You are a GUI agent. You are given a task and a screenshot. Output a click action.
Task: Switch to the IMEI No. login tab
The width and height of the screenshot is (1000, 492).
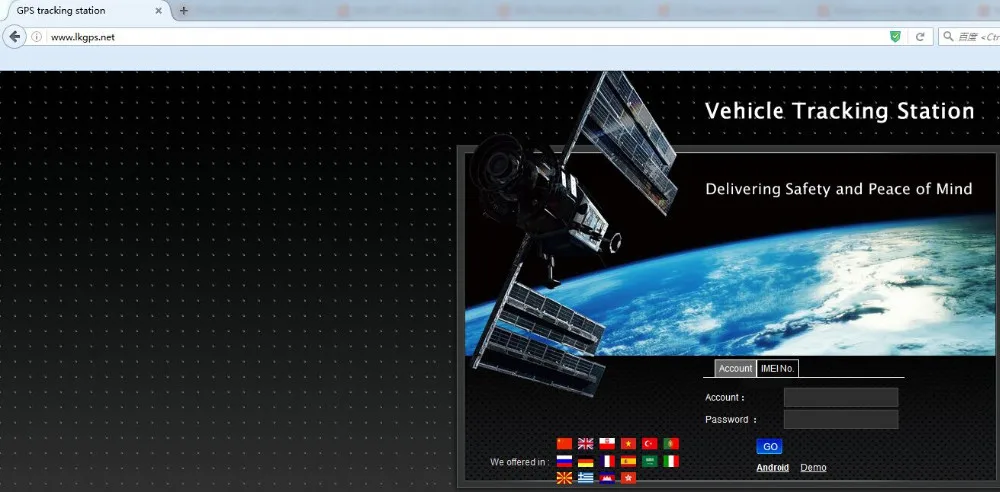(777, 368)
